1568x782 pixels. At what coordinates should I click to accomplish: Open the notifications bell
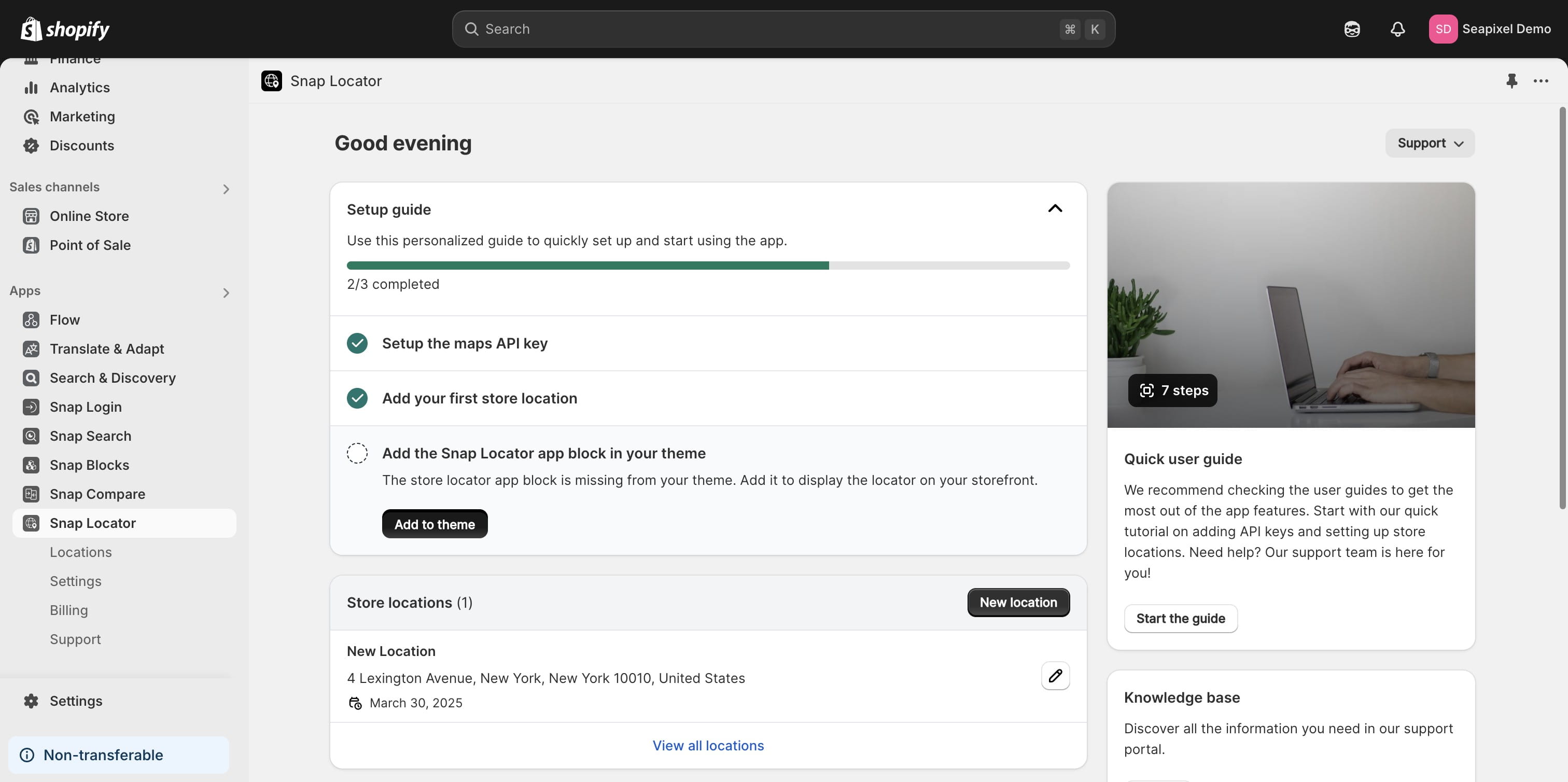click(1397, 29)
